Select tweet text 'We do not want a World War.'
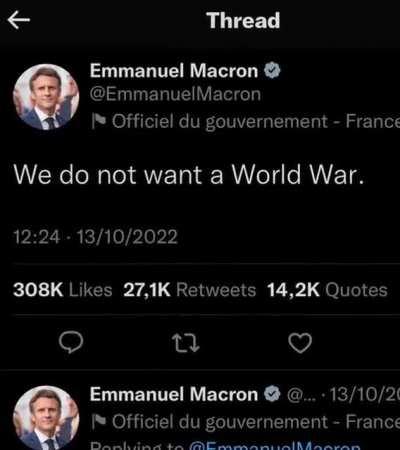The height and width of the screenshot is (450, 400). 189,175
